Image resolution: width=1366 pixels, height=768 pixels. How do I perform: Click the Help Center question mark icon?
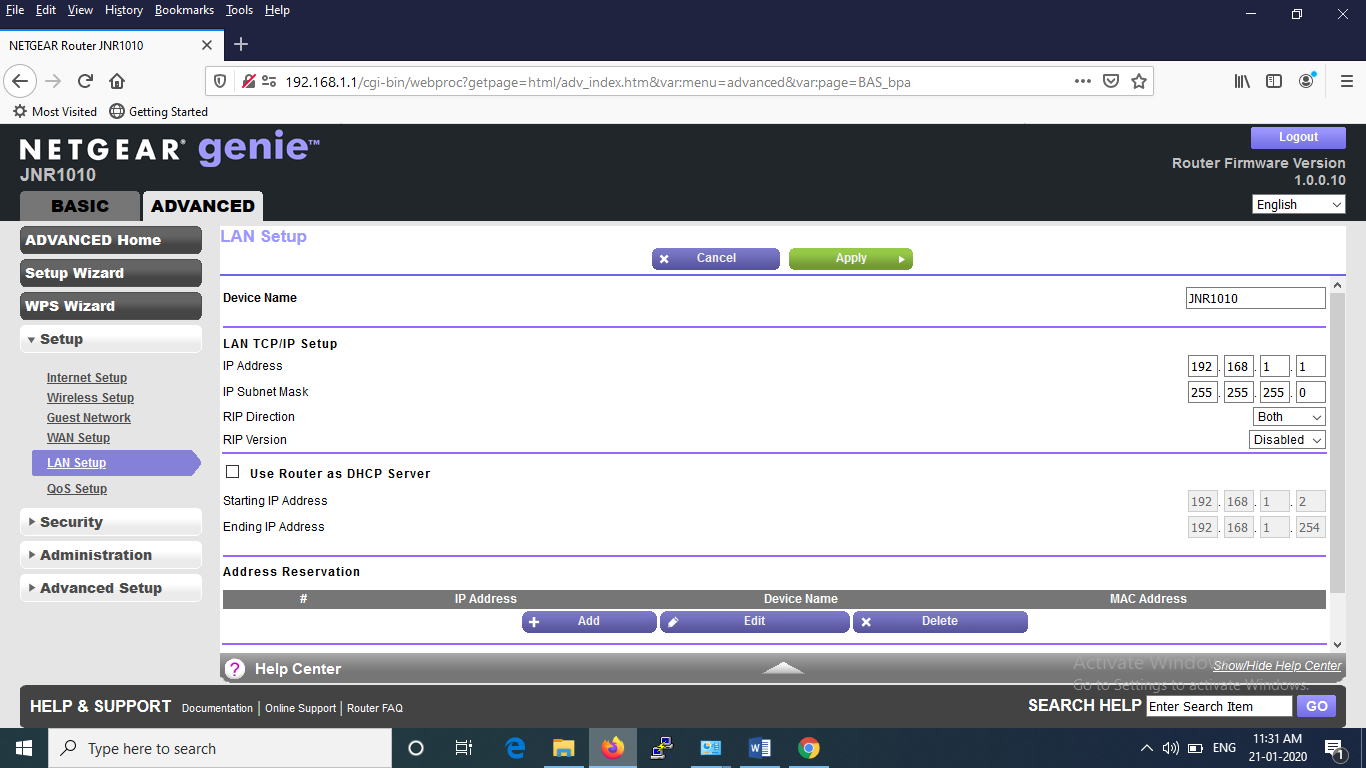point(235,669)
